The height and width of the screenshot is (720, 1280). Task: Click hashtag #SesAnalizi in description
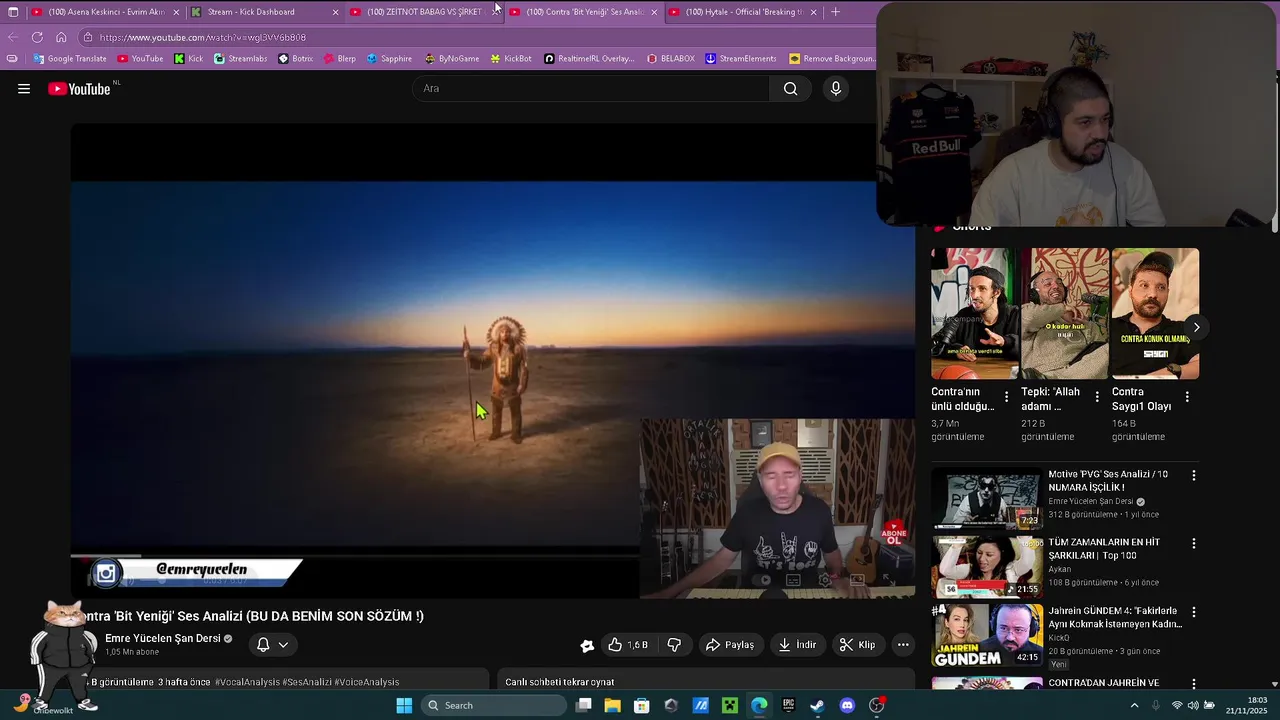tap(307, 682)
